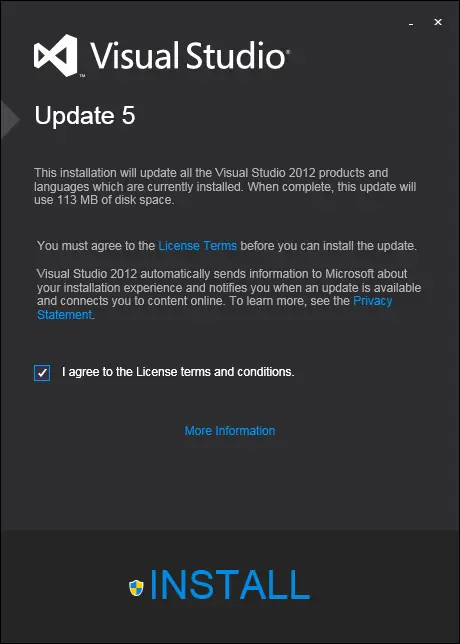Toggle via the 'I agree to the License terms' label
The height and width of the screenshot is (644, 460).
click(x=178, y=372)
